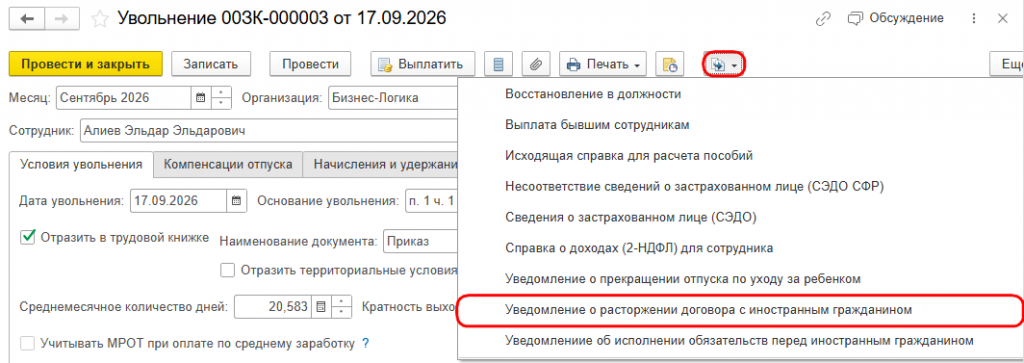Click the document-with-clock icon in the toolbar

pos(670,64)
